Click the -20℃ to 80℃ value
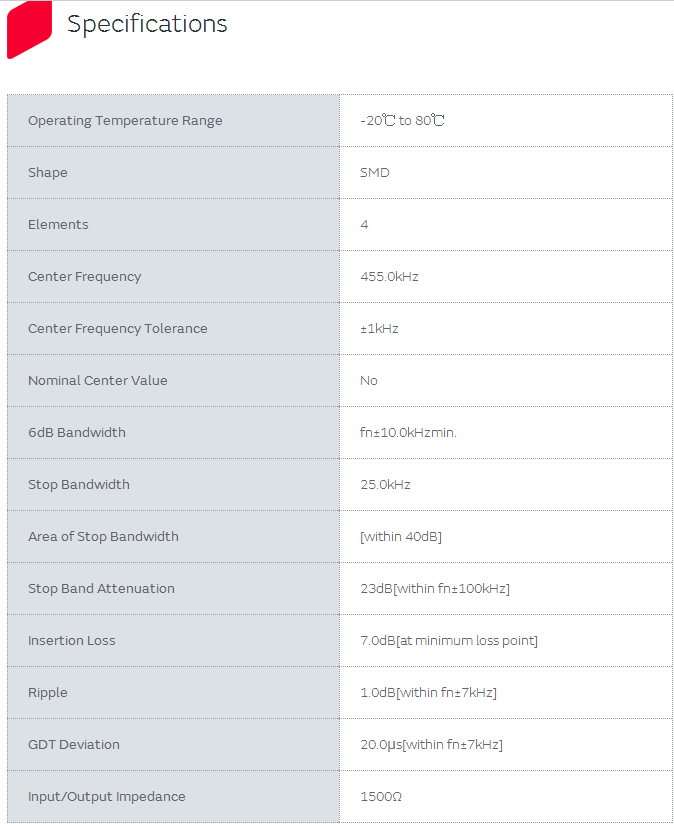The height and width of the screenshot is (824, 674). (402, 121)
